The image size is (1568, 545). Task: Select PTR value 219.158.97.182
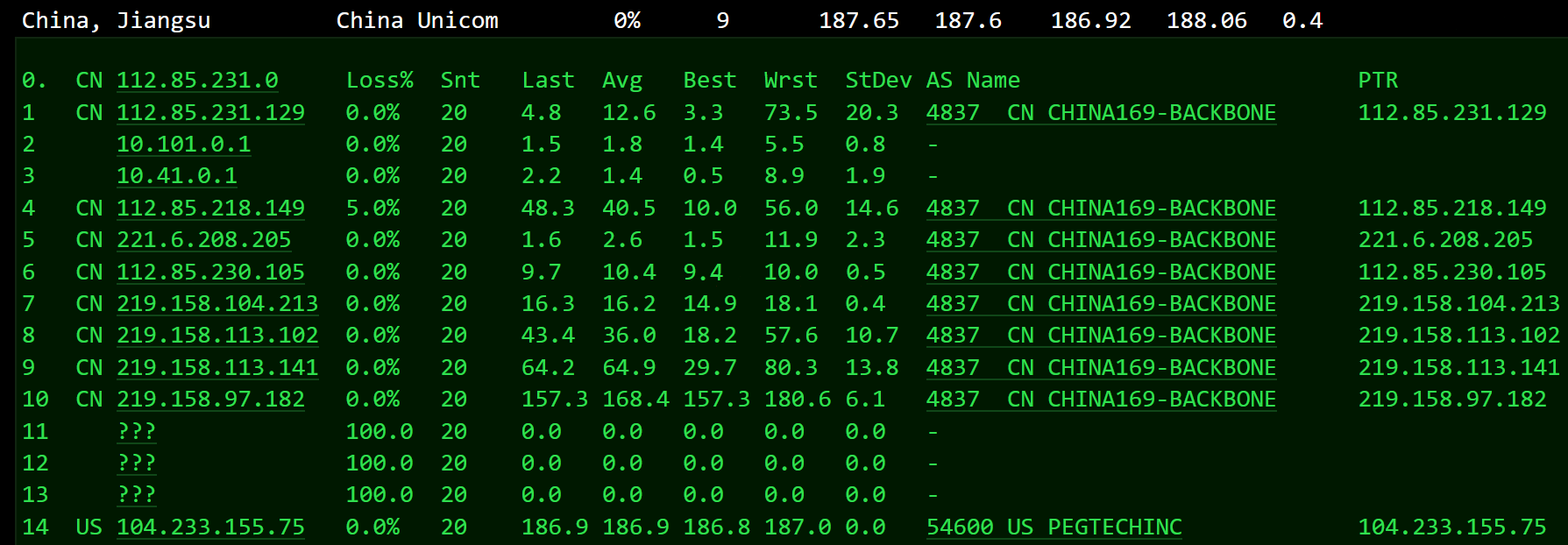(1452, 400)
